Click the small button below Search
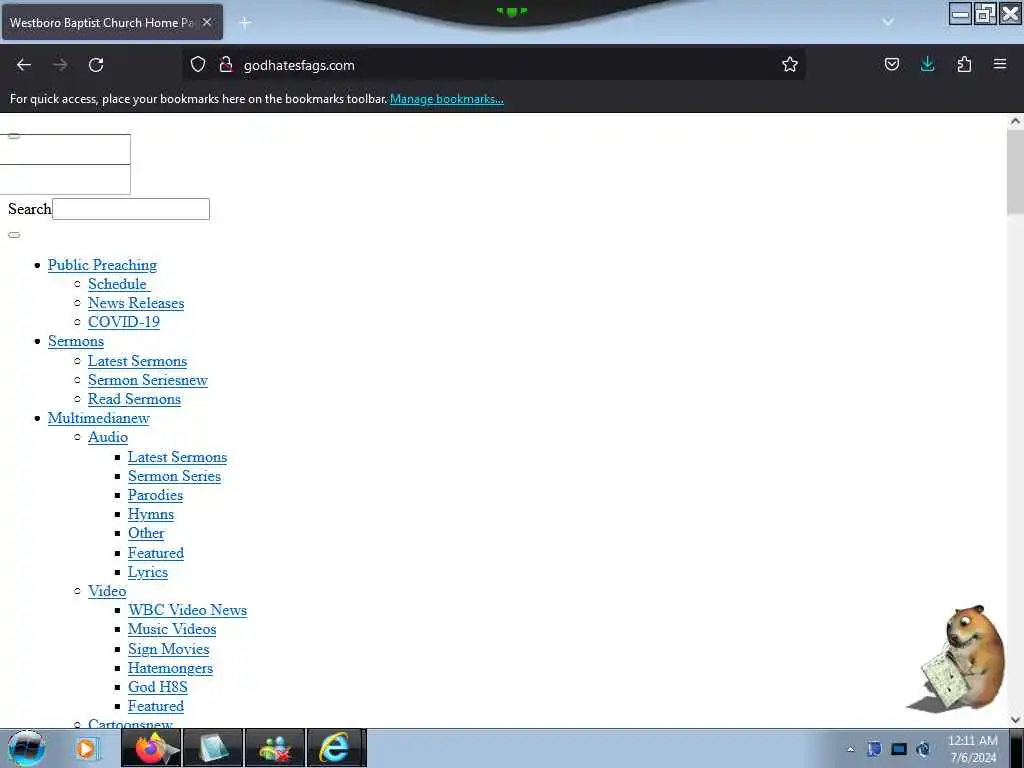 (x=14, y=235)
